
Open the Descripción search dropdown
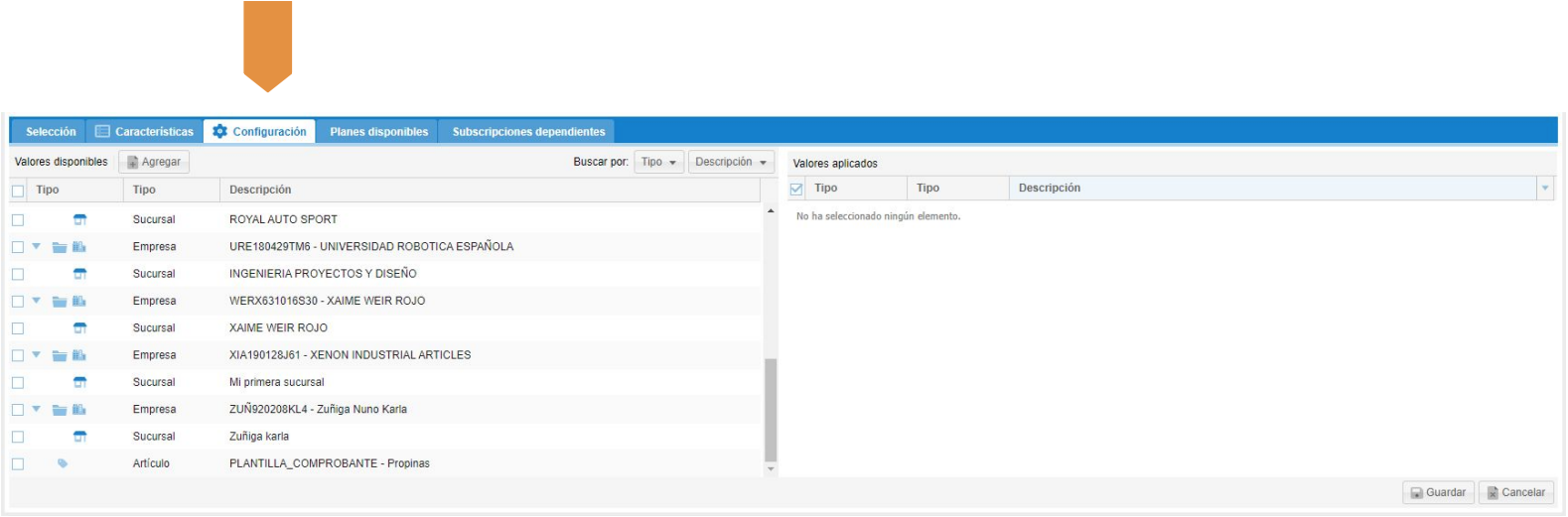[x=731, y=162]
